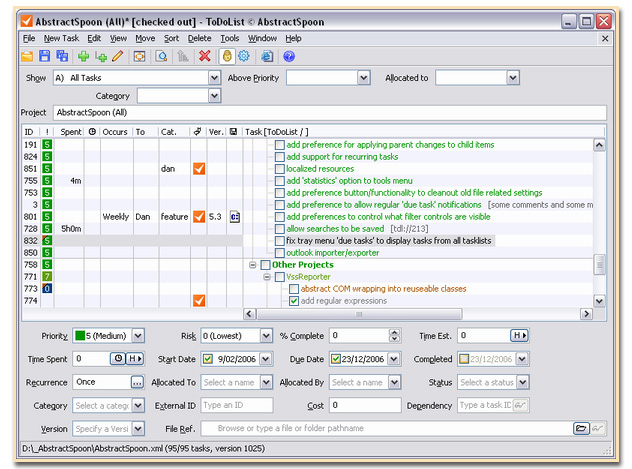Collapse the 'Other Projects' tree node
The height and width of the screenshot is (469, 632).
[252, 265]
